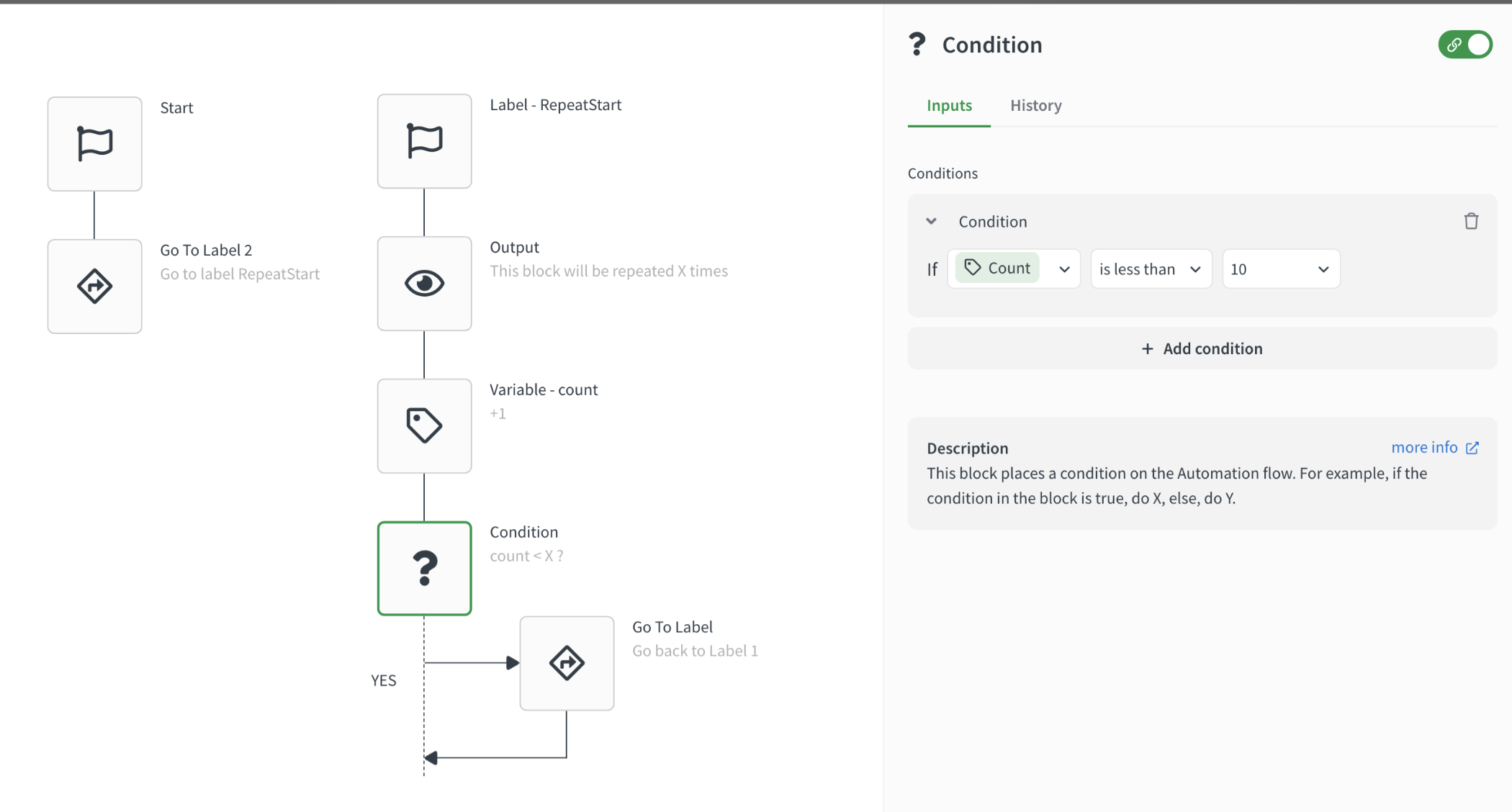Select the Go back to Label 1 block
This screenshot has height=812, width=1512.
(567, 663)
